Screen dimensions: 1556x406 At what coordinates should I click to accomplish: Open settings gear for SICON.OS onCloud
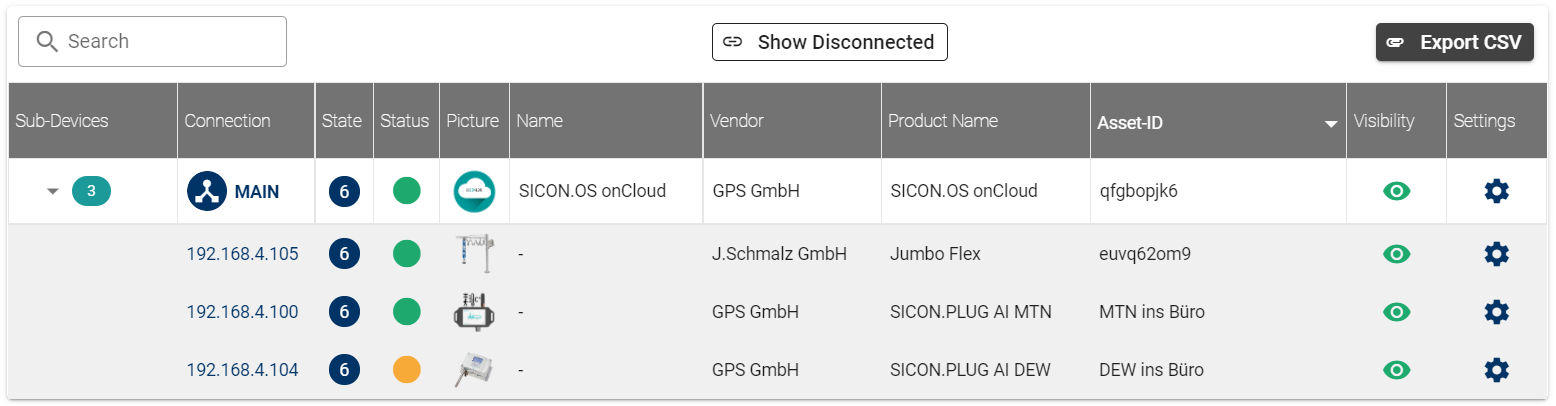[x=1496, y=191]
